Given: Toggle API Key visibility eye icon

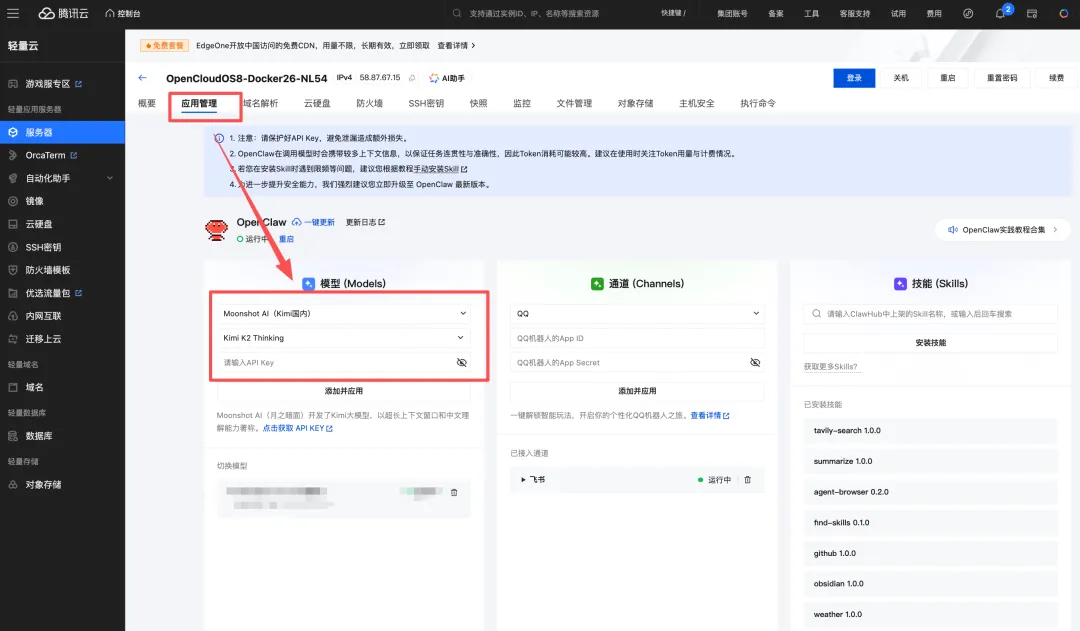Looking at the screenshot, I should click(x=461, y=362).
